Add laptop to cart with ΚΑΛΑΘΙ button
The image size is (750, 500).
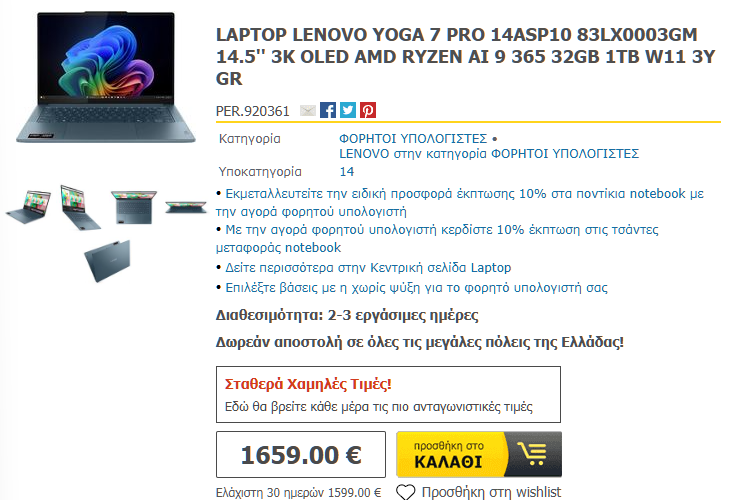[479, 454]
